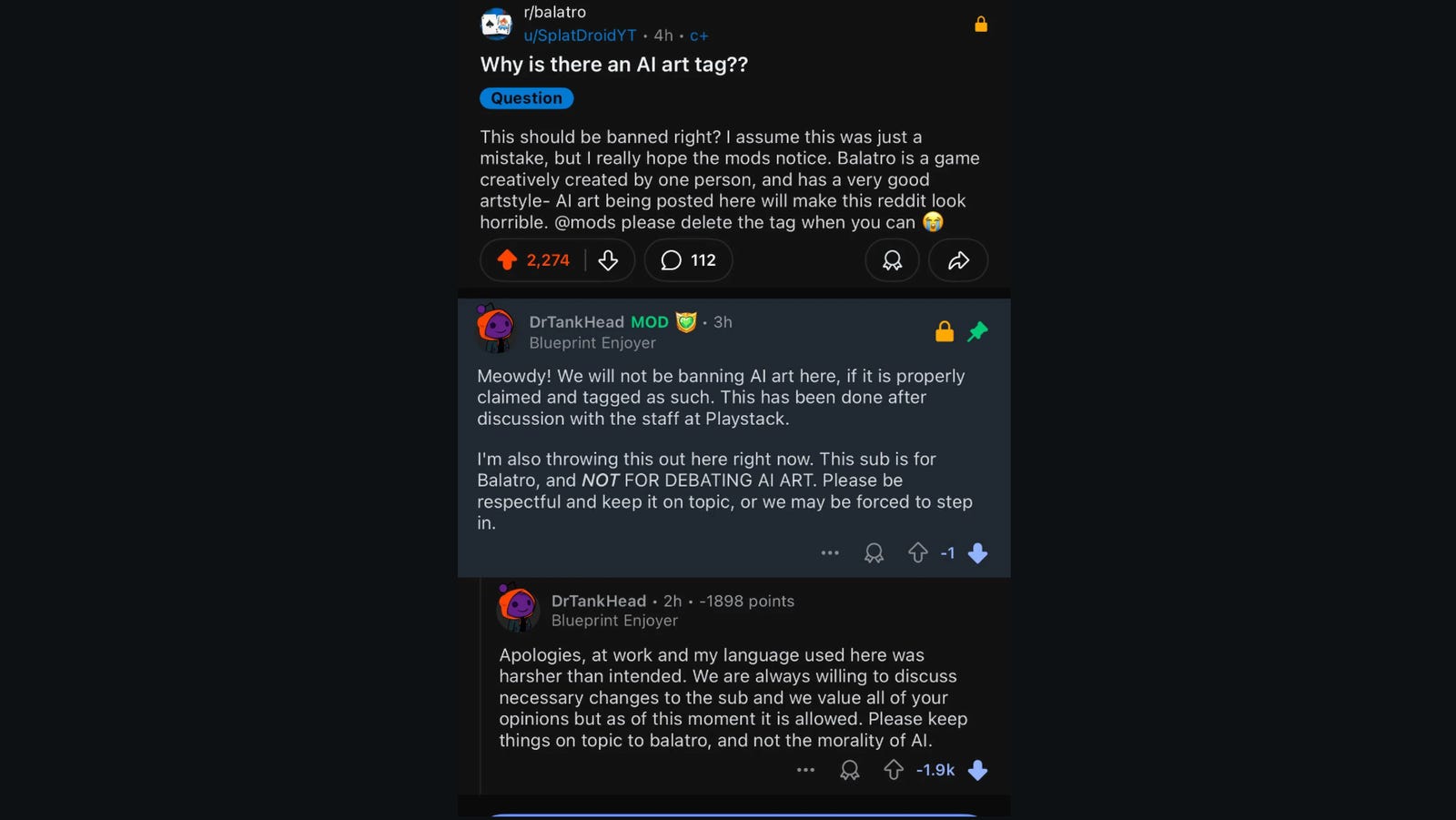
Task: Downvote the main post
Action: tap(608, 261)
